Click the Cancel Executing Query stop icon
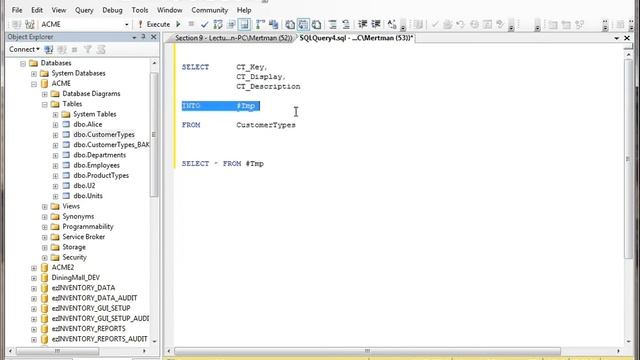The width and height of the screenshot is (640, 360). point(191,24)
